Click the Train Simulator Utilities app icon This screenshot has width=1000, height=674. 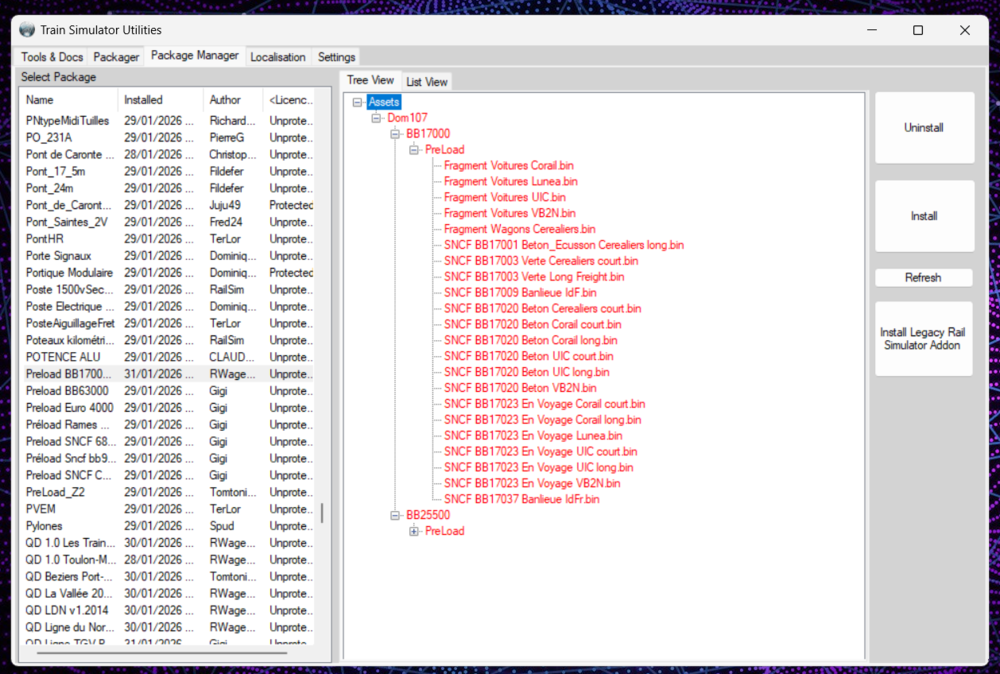click(x=27, y=29)
